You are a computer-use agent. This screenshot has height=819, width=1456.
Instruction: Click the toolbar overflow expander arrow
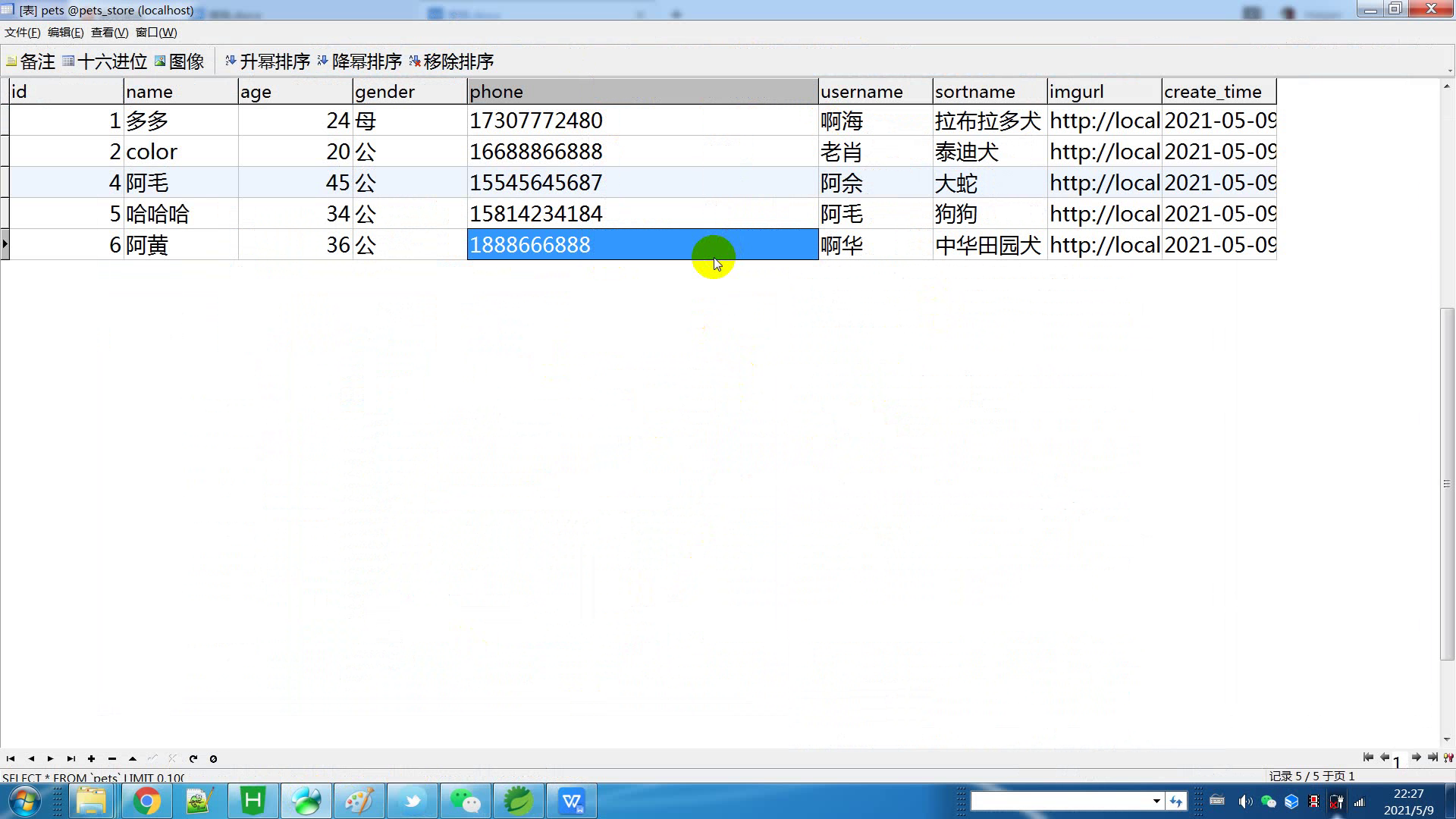1449,71
